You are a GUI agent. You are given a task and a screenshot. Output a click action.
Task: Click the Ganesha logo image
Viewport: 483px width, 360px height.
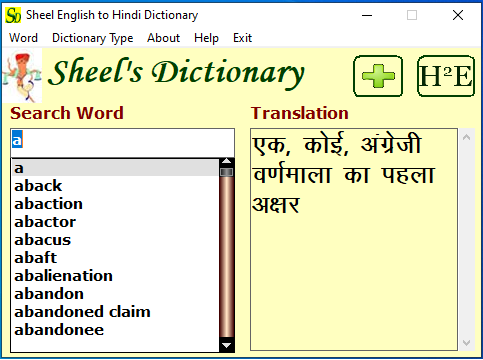[x=22, y=76]
